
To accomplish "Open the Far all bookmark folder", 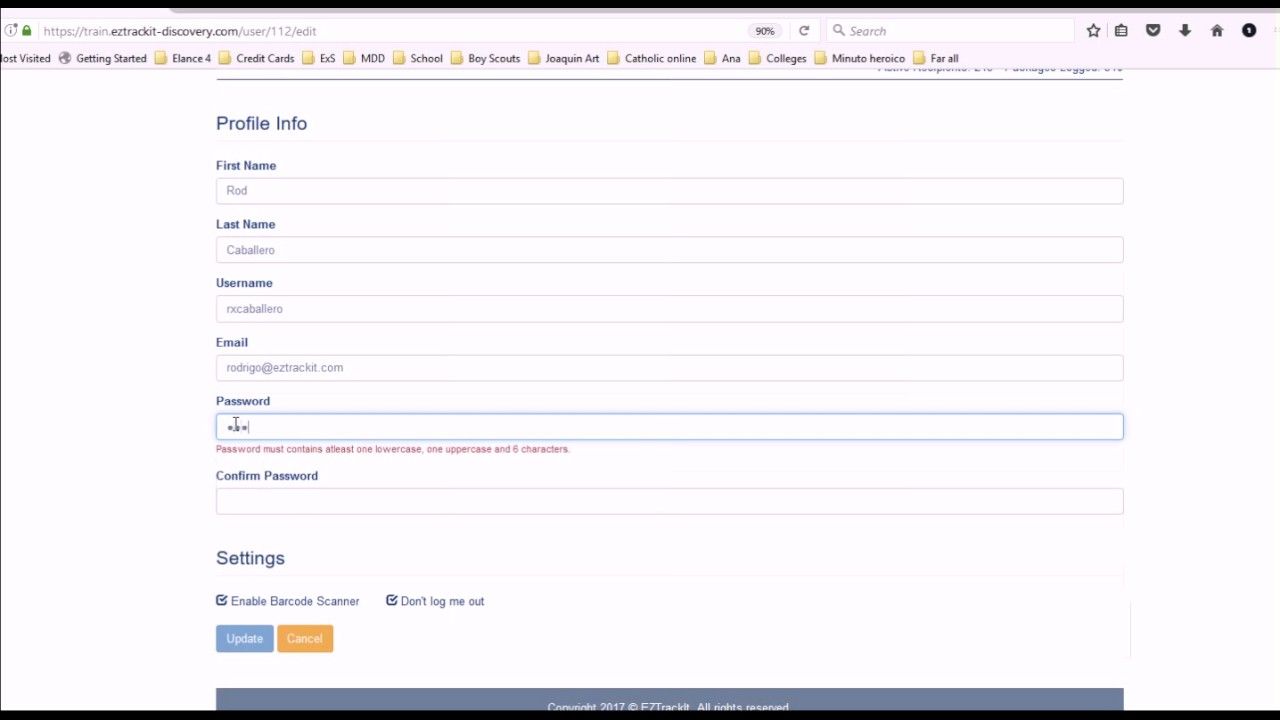I will coord(935,58).
